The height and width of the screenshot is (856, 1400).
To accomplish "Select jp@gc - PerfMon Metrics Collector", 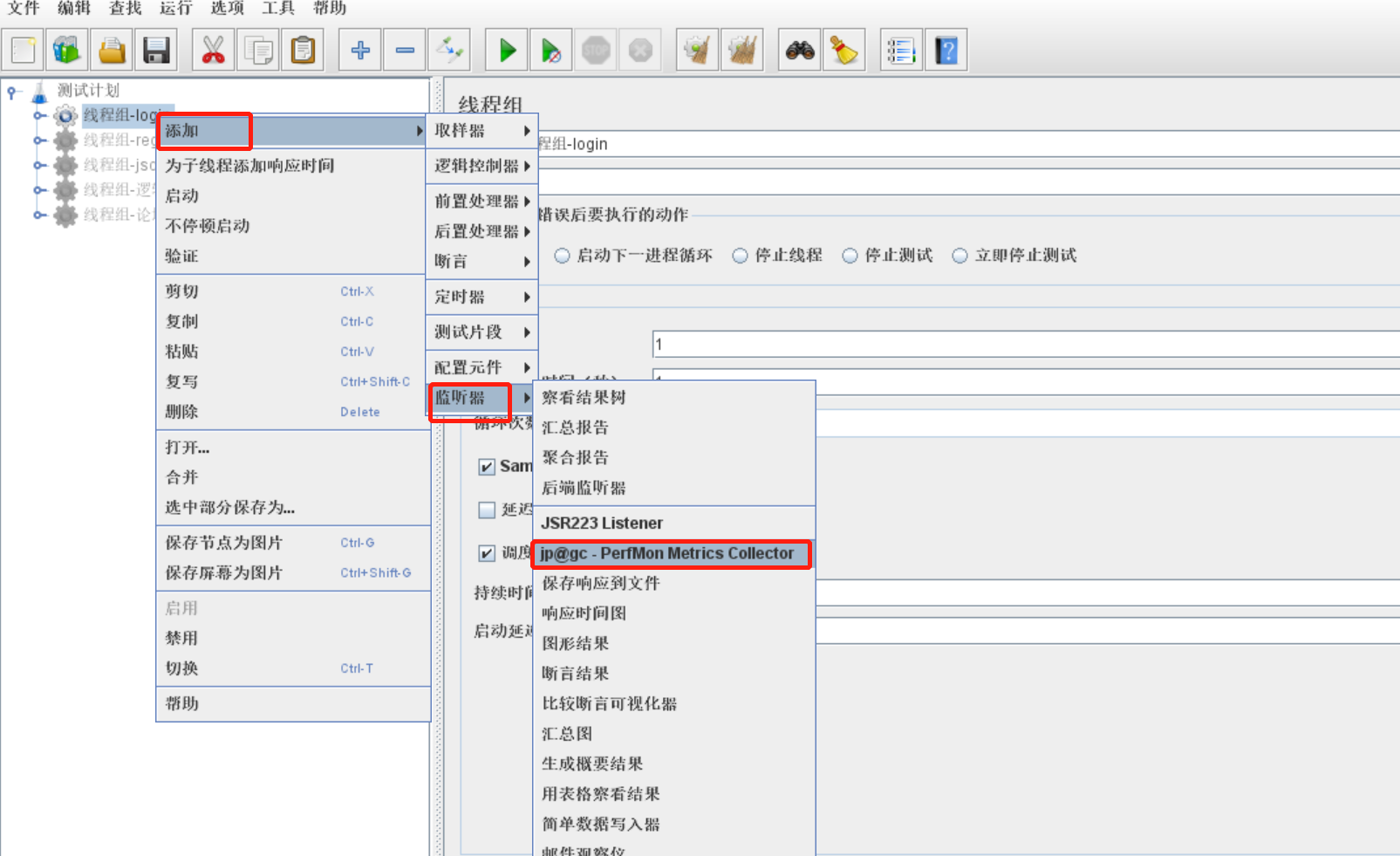I will click(672, 553).
